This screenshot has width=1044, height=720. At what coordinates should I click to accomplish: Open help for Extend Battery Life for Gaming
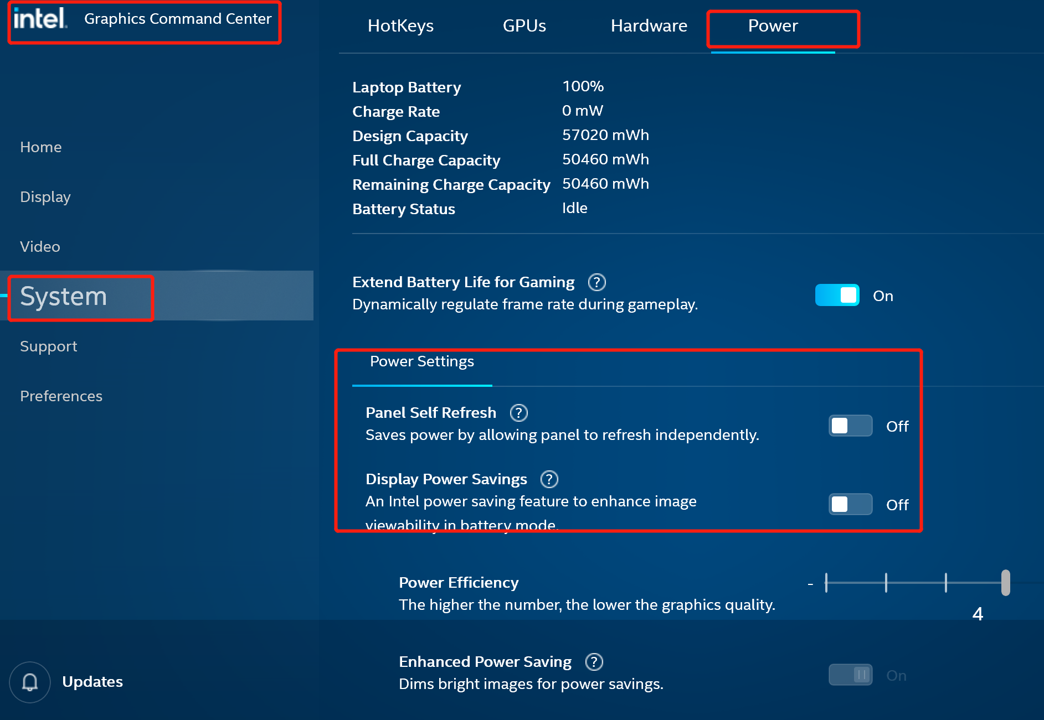coord(597,282)
